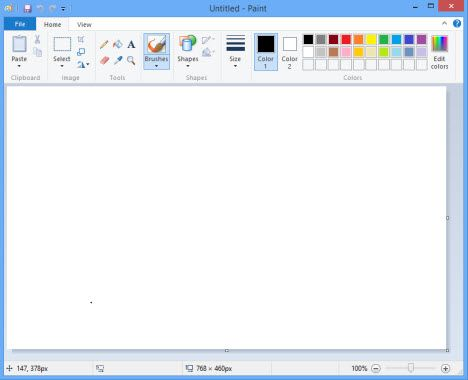Click the Select rectangle icon
This screenshot has width=468, height=380.
point(62,44)
